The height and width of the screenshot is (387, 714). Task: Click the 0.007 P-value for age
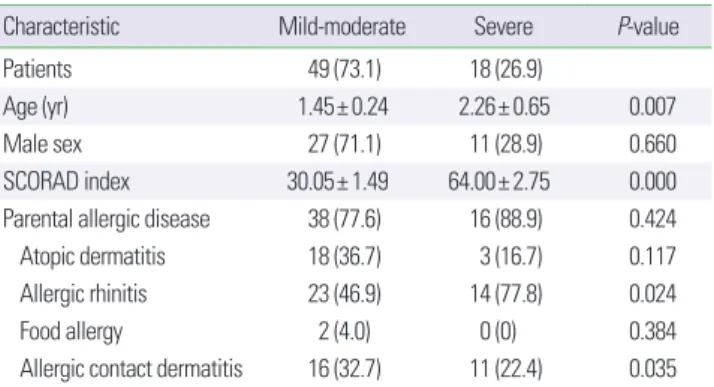click(x=653, y=107)
